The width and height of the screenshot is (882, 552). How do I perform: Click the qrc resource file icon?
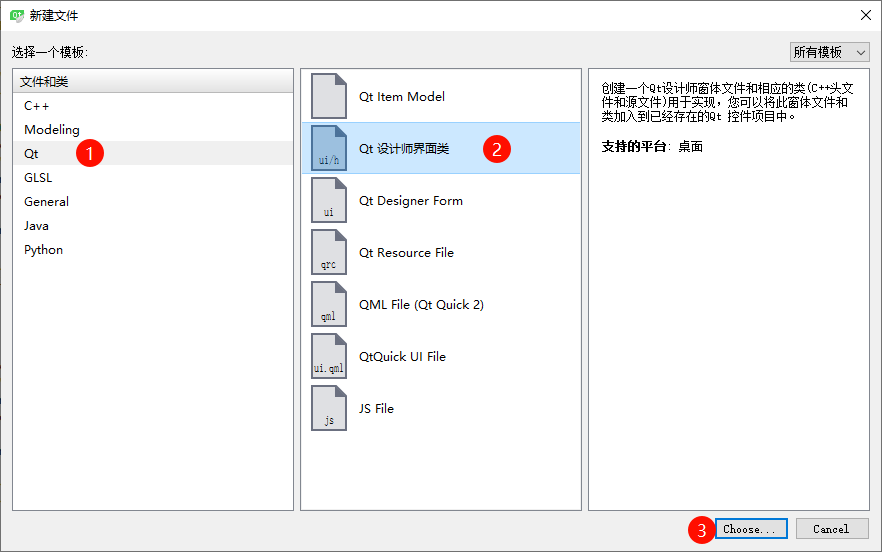tap(329, 252)
